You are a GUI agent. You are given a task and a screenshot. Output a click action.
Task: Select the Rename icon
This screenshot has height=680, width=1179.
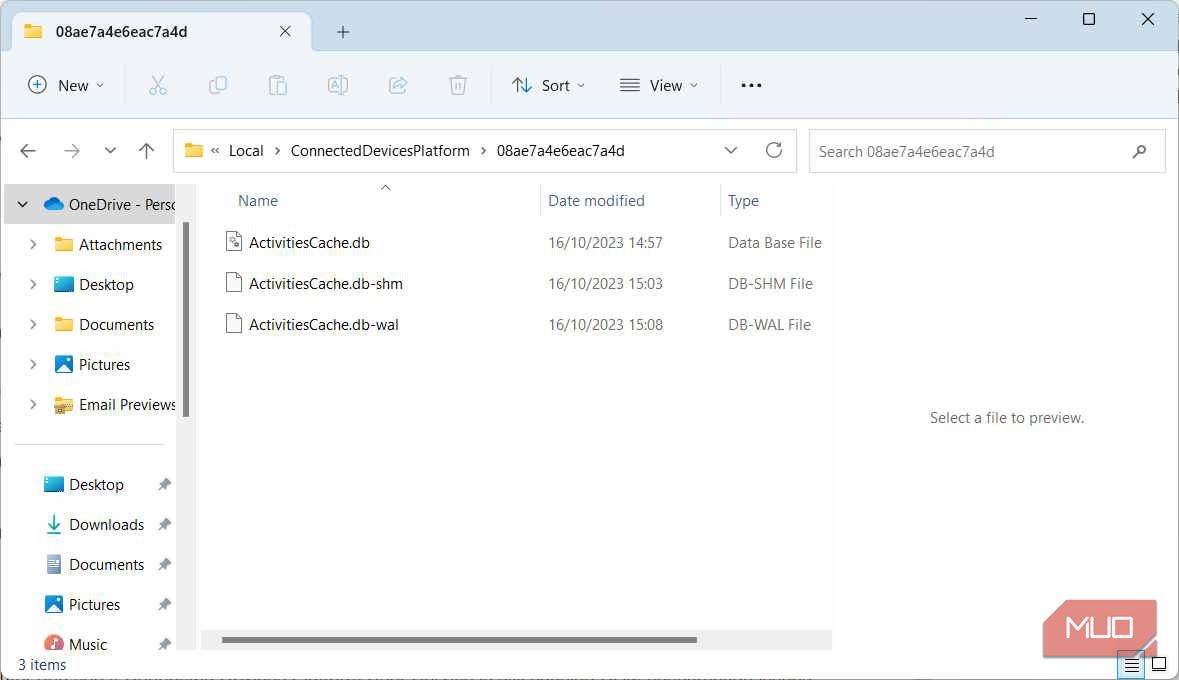338,85
